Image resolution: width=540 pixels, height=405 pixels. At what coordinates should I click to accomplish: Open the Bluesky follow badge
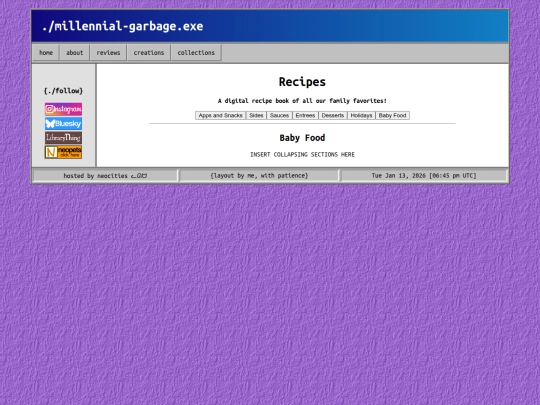click(63, 124)
